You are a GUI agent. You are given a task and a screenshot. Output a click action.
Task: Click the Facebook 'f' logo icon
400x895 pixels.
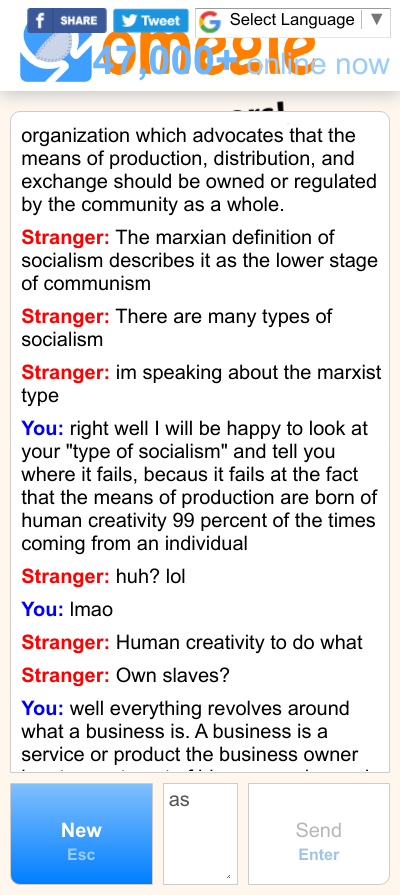(40, 21)
